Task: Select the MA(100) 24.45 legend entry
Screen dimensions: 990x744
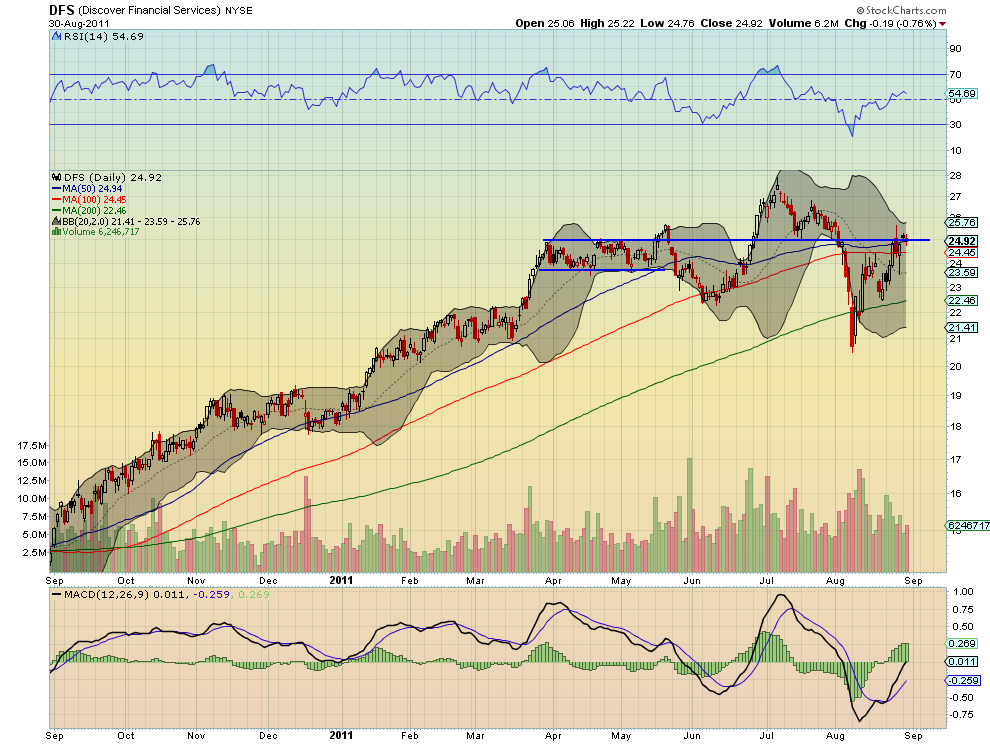Action: click(x=89, y=199)
